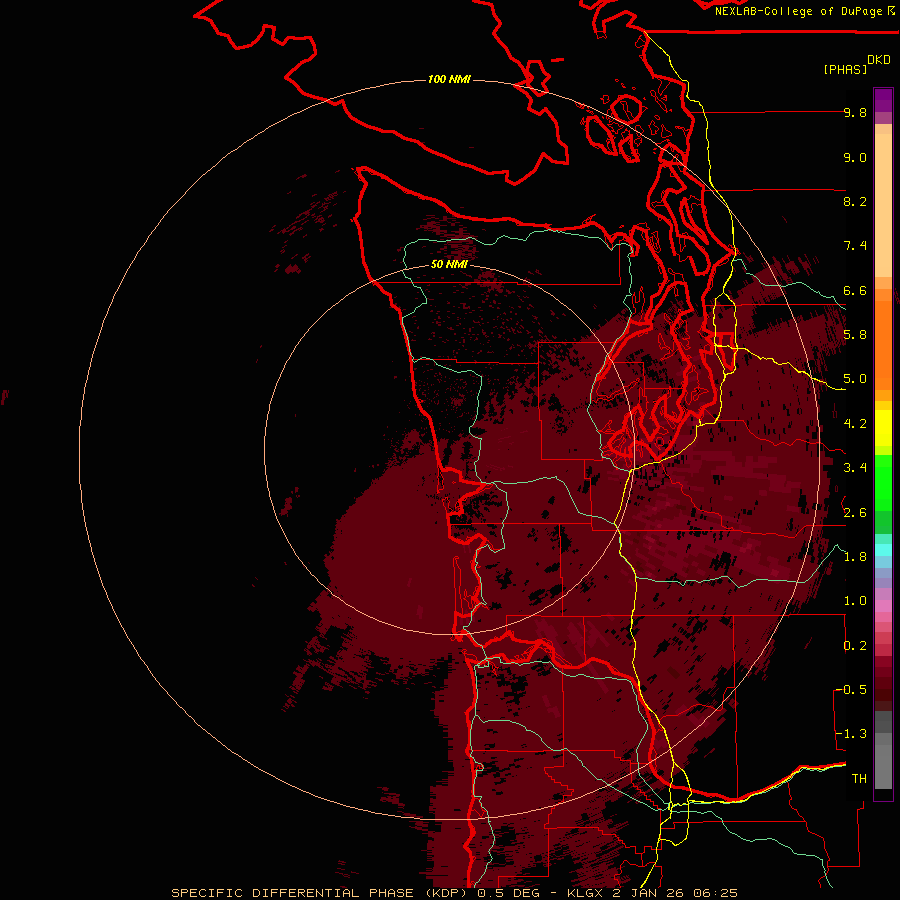Click the 0.2 scale value

coord(855,646)
